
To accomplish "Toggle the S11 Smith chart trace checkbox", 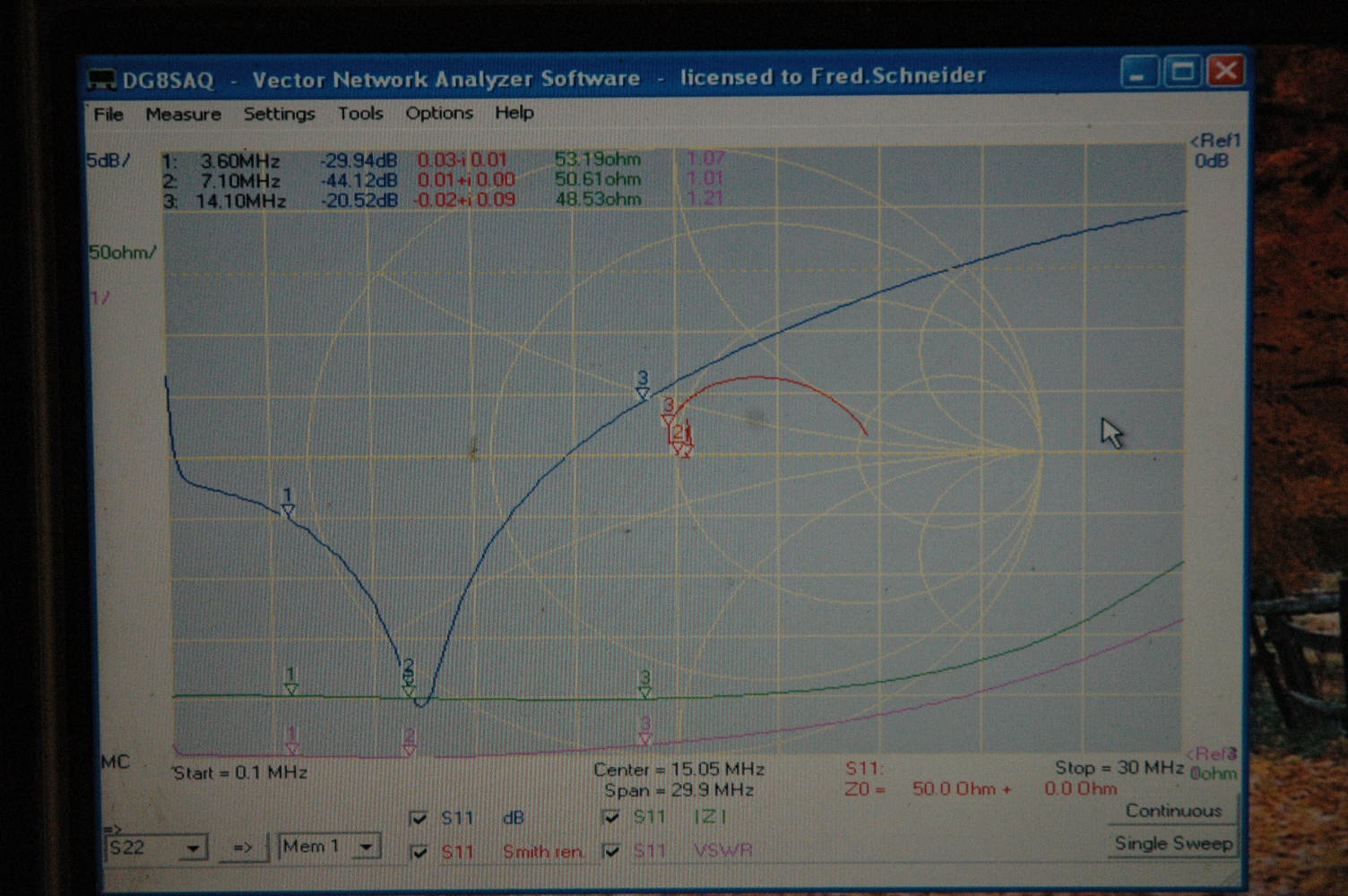I will click(418, 851).
